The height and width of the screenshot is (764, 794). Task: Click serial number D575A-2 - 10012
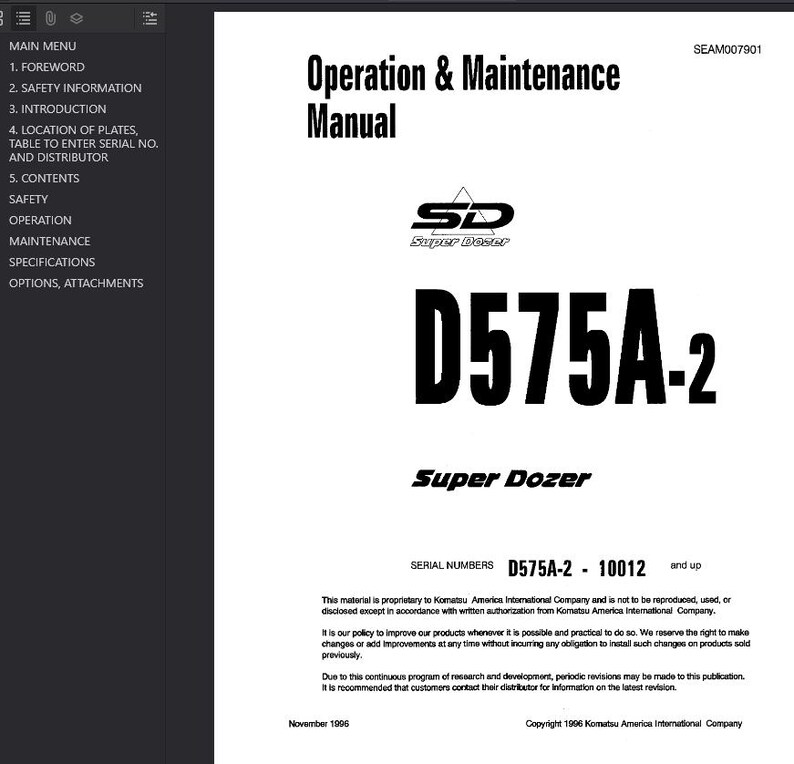(x=577, y=568)
